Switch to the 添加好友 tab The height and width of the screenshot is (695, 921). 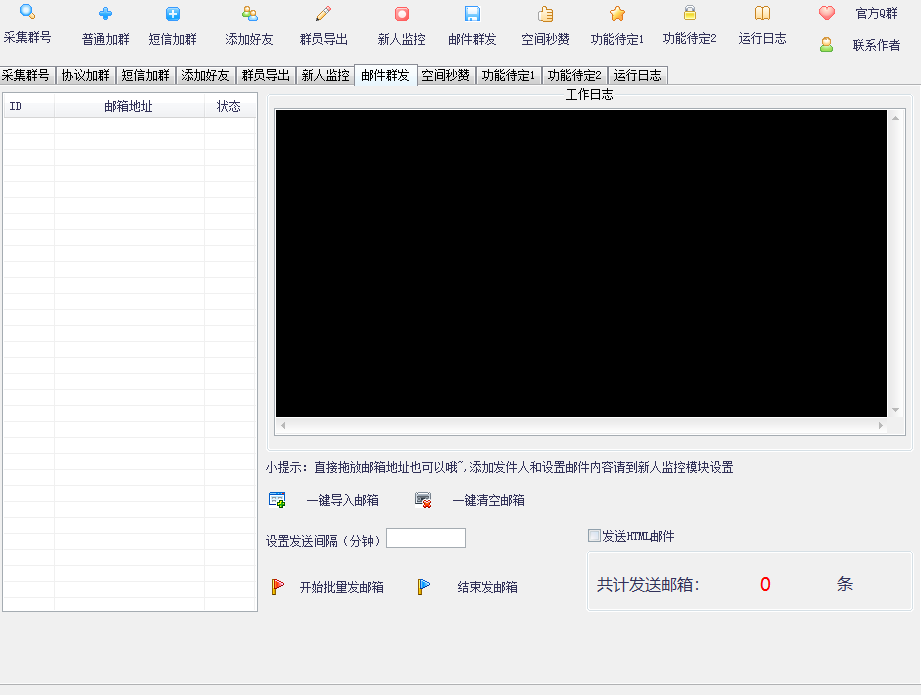pyautogui.click(x=206, y=75)
